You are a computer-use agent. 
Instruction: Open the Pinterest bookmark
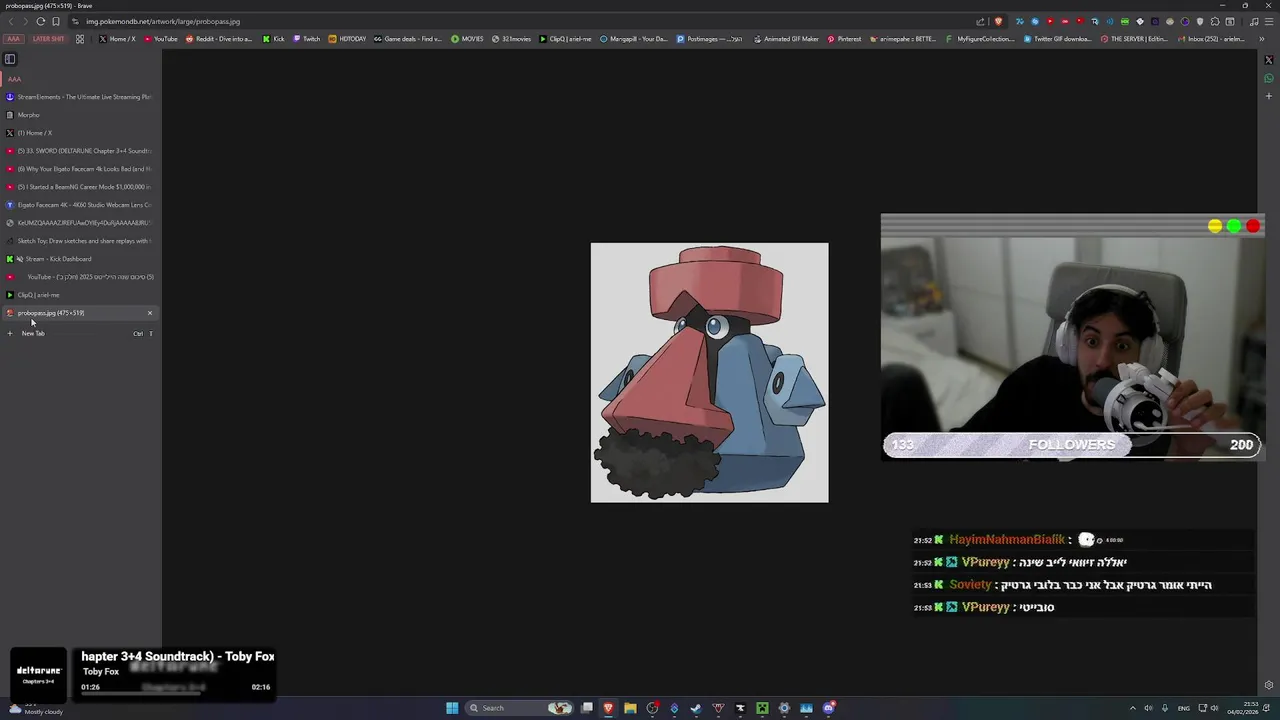coord(844,39)
